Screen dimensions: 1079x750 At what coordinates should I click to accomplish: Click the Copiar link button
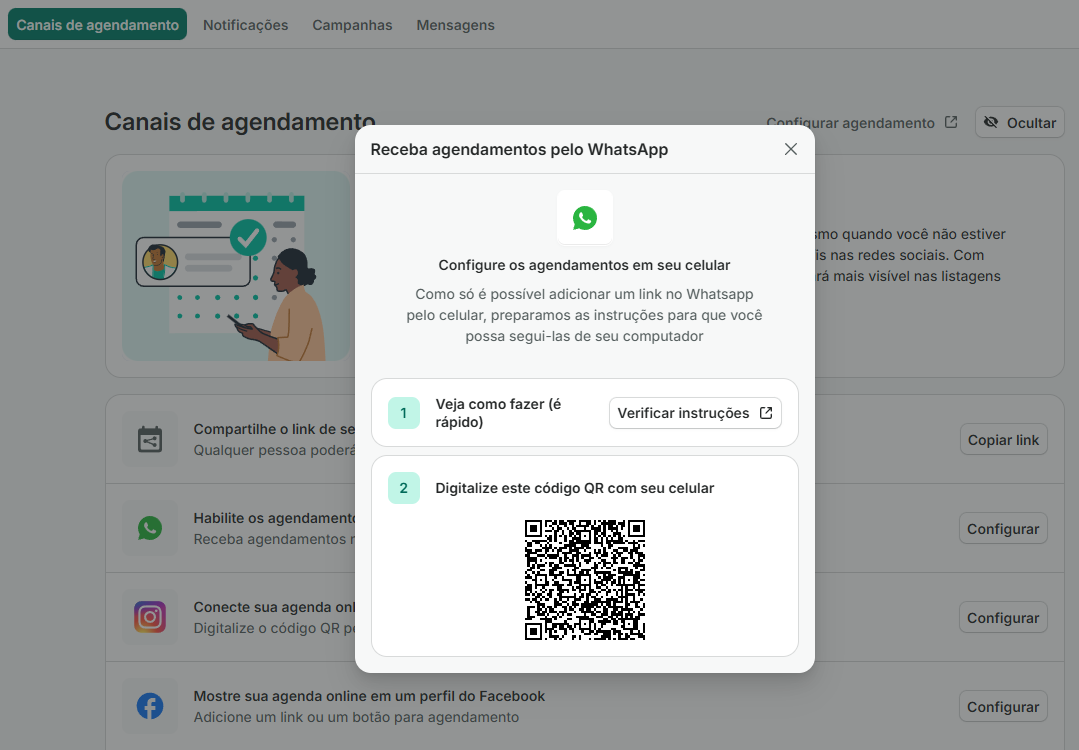tap(1003, 440)
